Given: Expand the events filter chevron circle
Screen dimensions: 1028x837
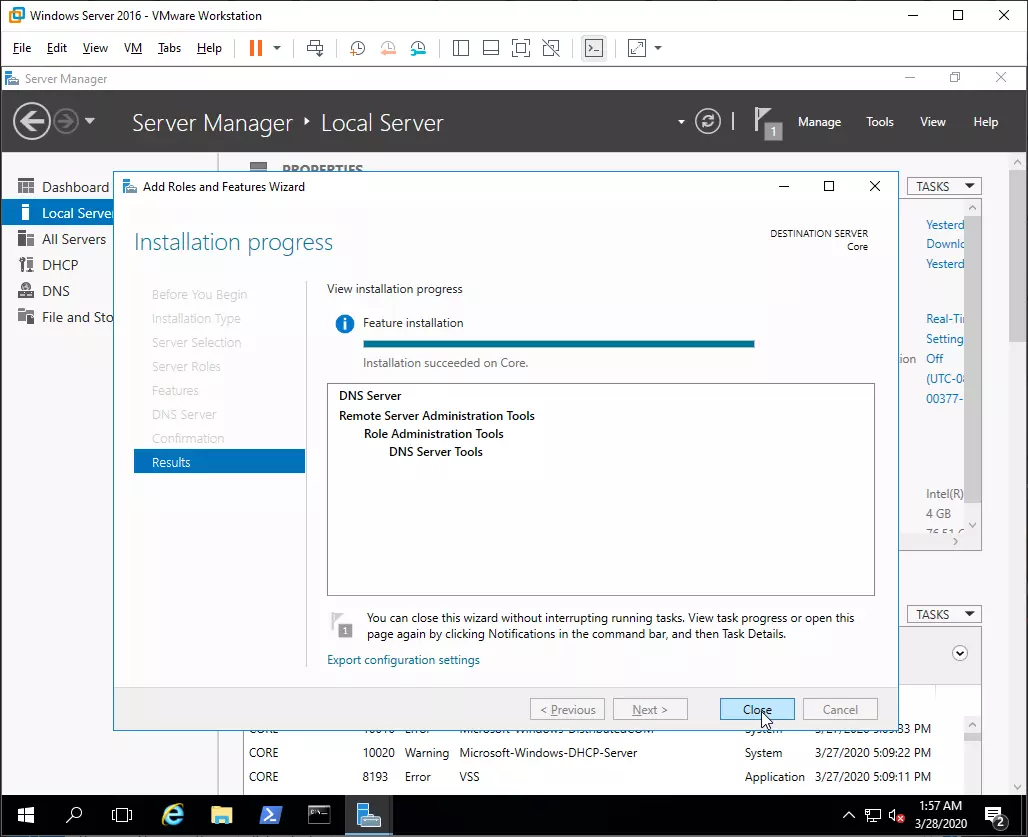Looking at the screenshot, I should tap(960, 653).
